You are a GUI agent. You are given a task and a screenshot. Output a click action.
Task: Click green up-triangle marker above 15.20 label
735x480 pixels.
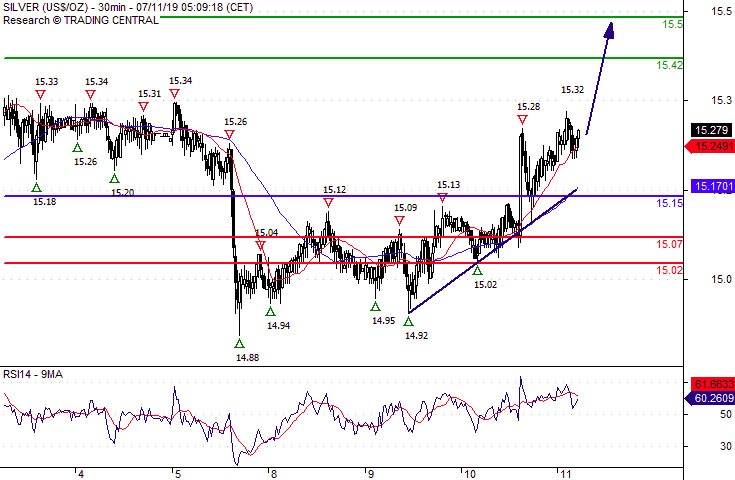click(x=114, y=179)
